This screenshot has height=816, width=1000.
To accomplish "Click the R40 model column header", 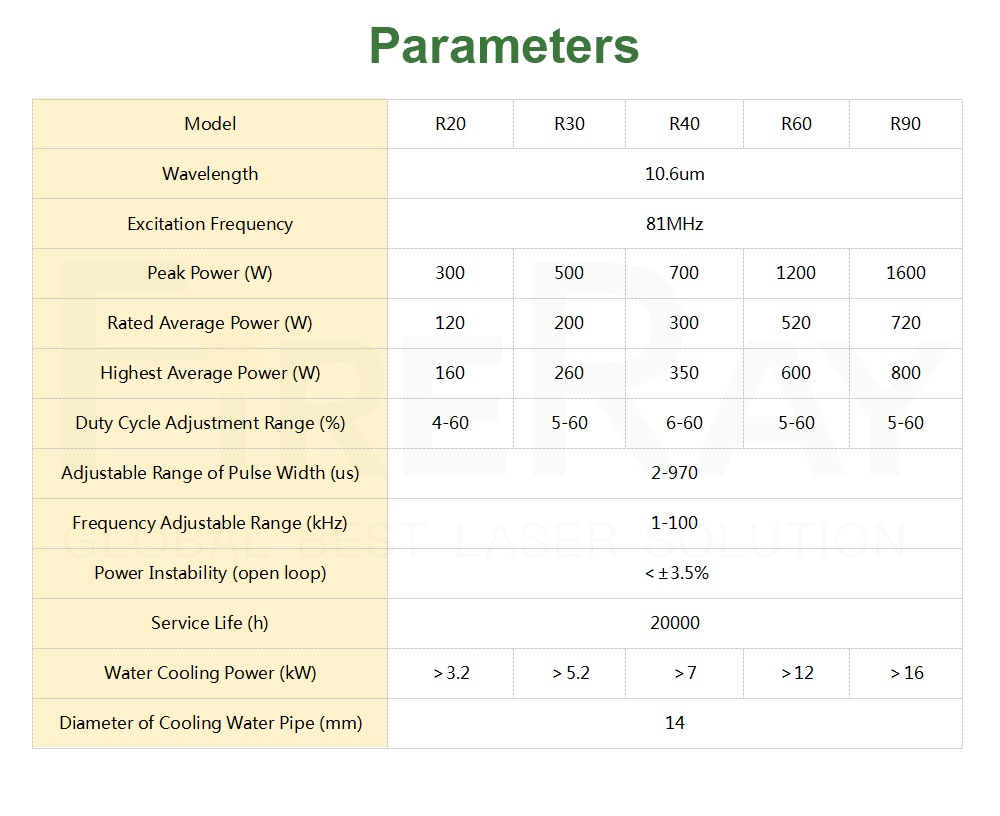I will pos(684,124).
